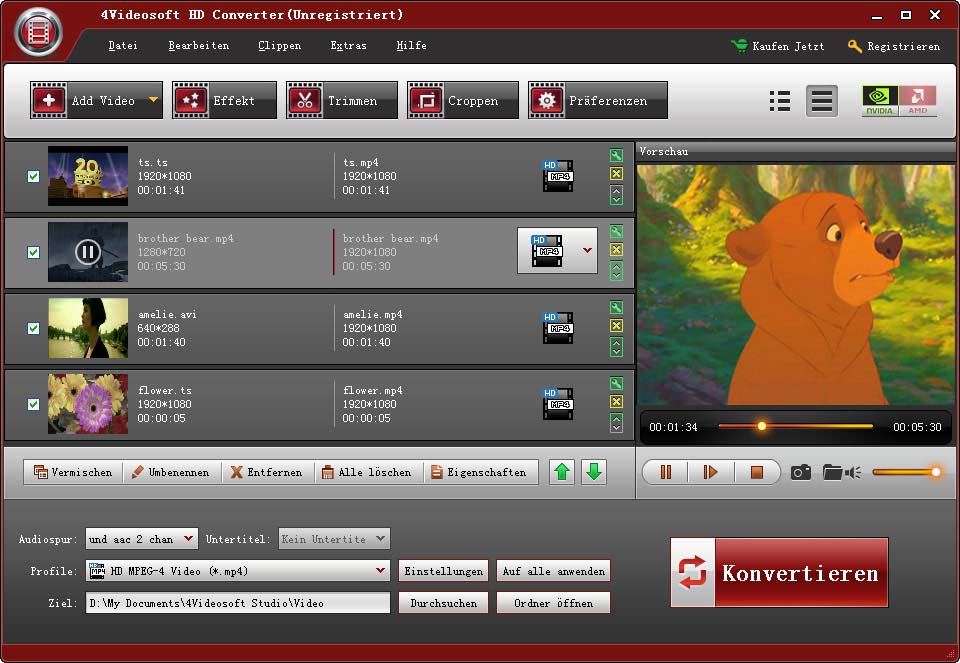Expand the Add Video dropdown arrow
This screenshot has height=663, width=960.
tap(153, 100)
